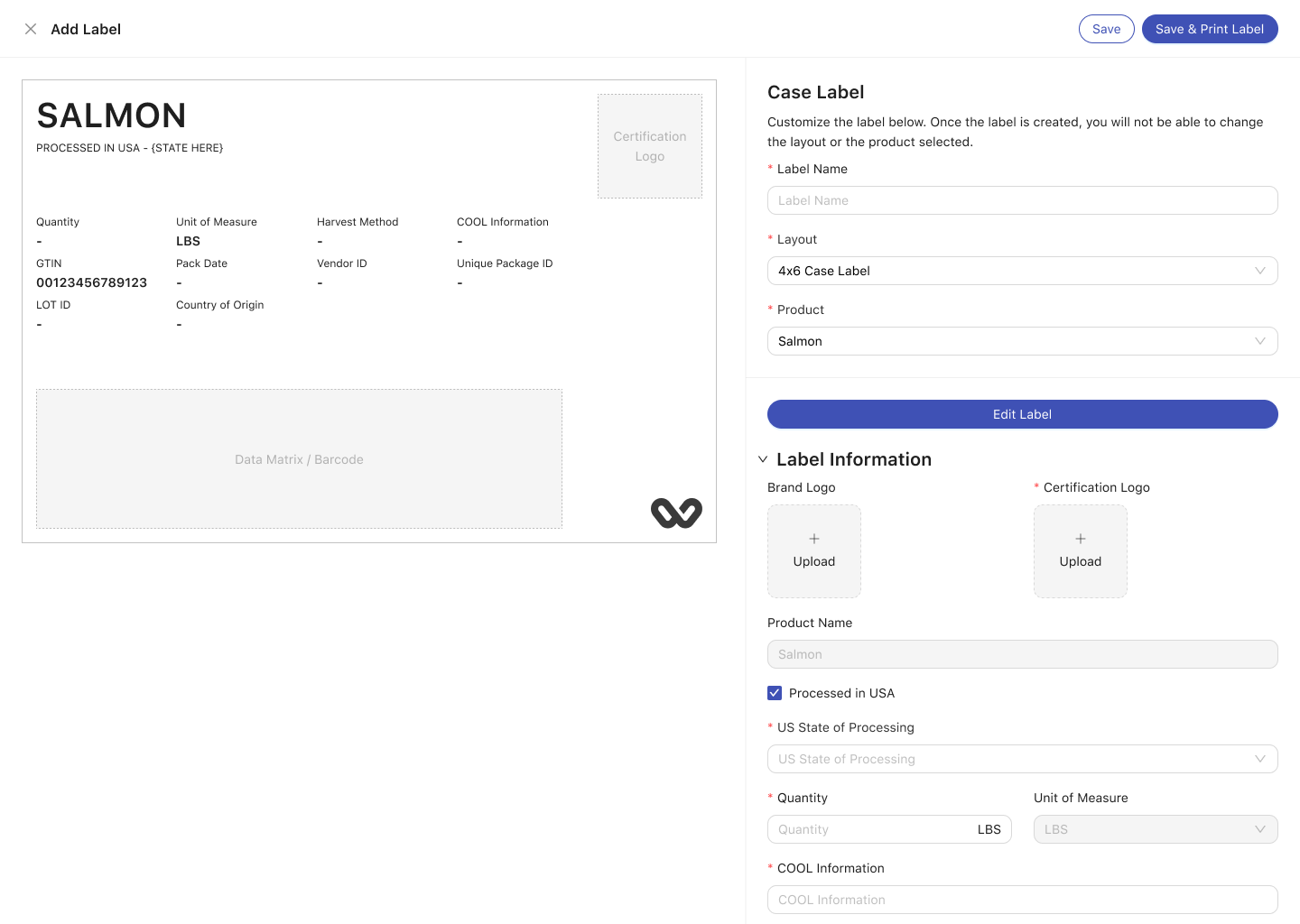
Task: Close the Add Label dialog with X icon
Action: click(31, 29)
